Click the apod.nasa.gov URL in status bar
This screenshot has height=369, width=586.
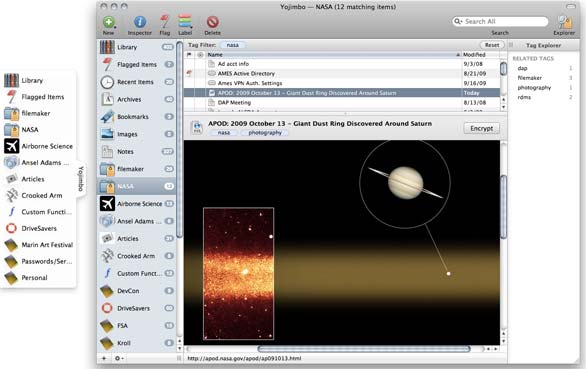coord(244,358)
